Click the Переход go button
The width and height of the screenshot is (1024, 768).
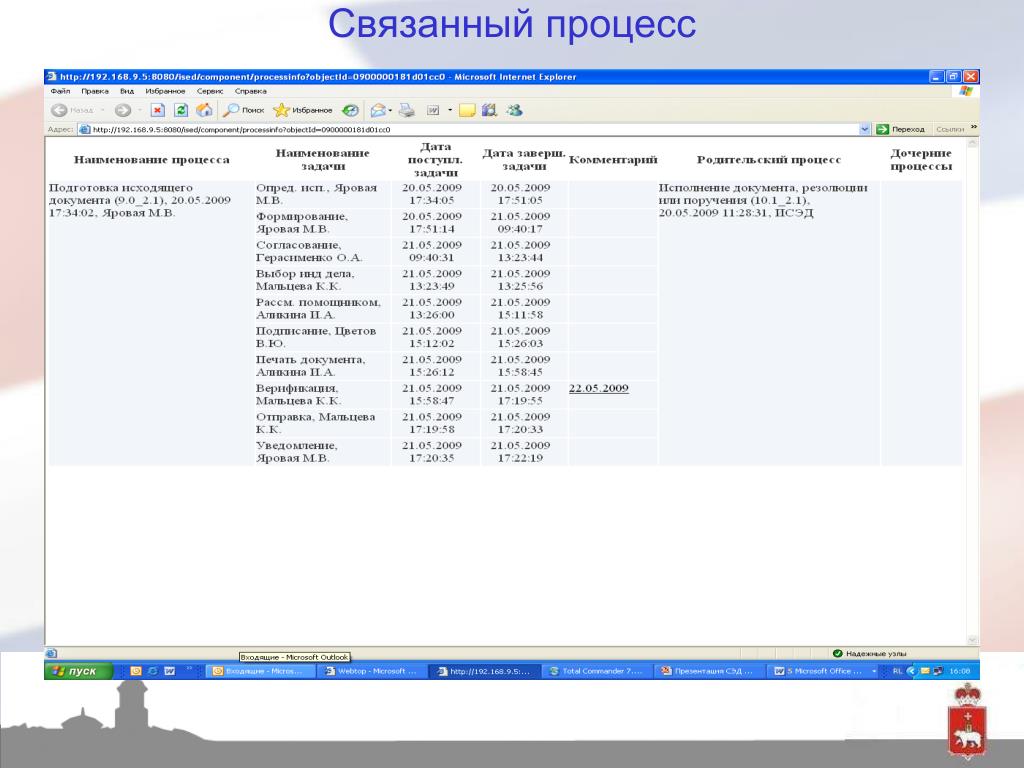[901, 129]
